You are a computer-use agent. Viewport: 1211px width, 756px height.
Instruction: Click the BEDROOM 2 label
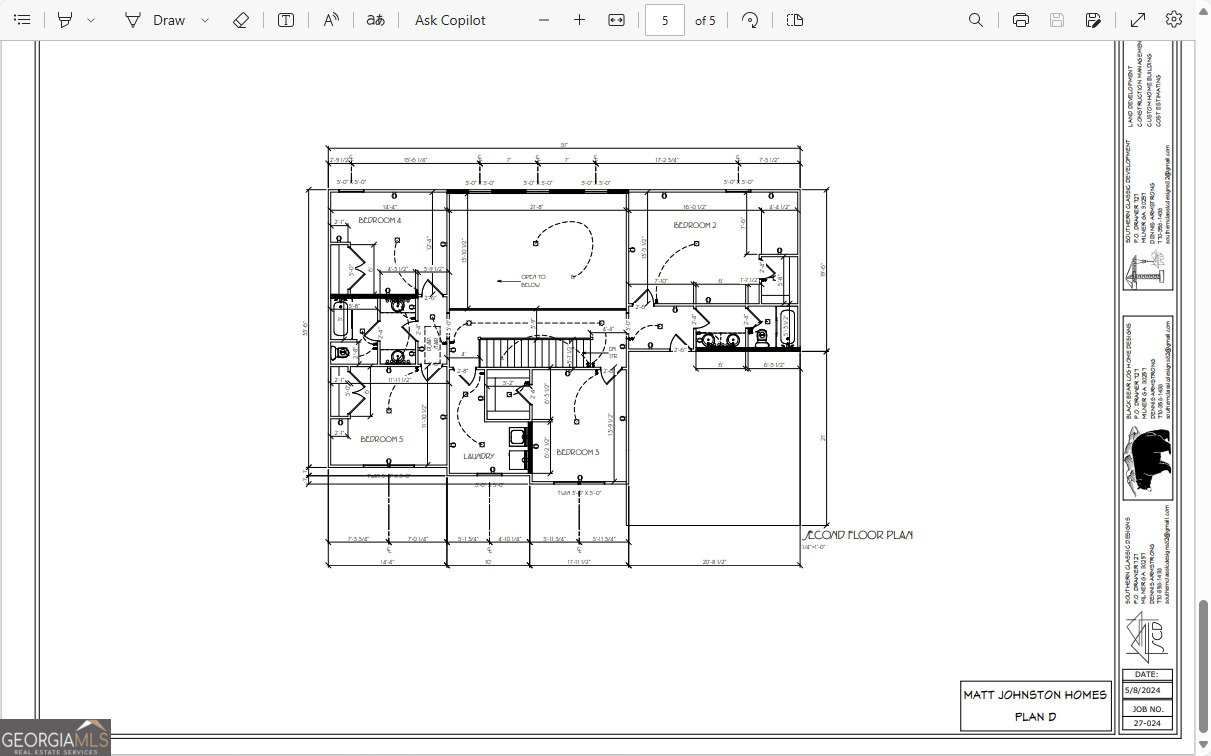coord(695,225)
